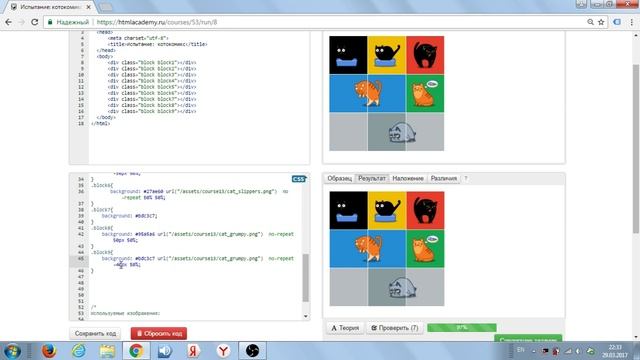Go back to the previous page
This screenshot has width=640, height=360.
pyautogui.click(x=8, y=22)
